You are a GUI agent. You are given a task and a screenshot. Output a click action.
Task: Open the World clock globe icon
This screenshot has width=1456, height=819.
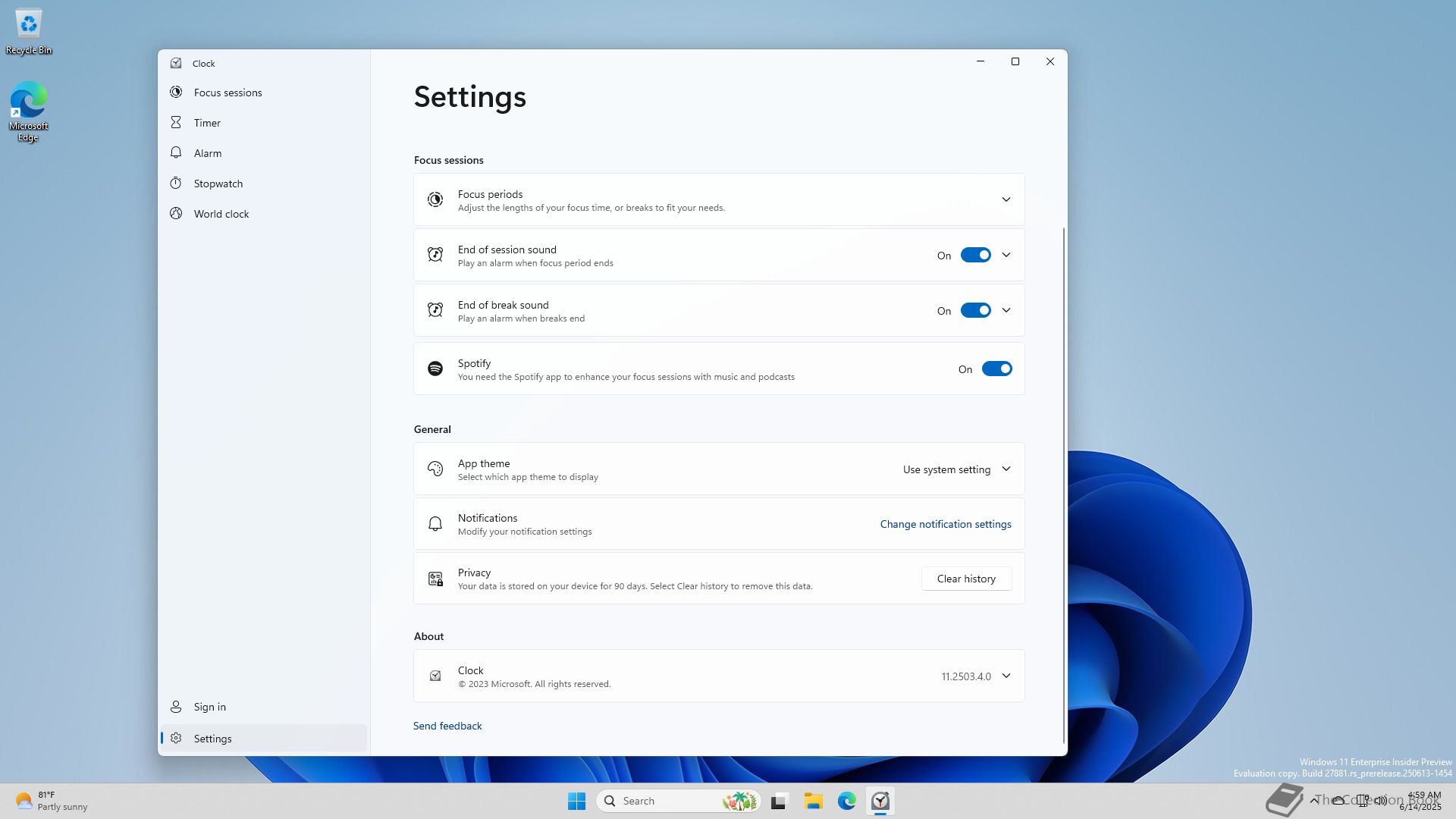pos(176,214)
